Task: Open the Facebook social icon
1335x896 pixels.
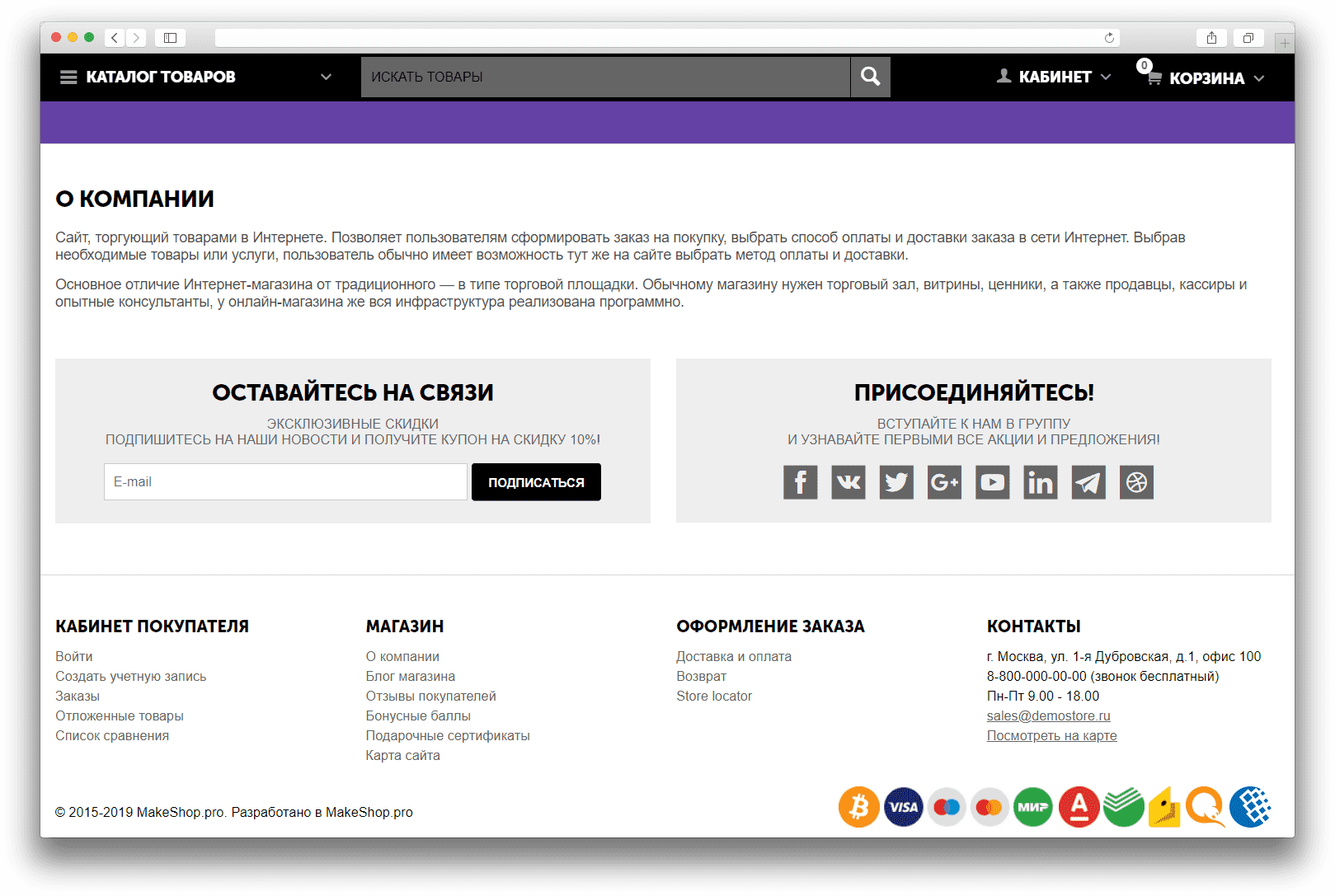Action: 800,482
